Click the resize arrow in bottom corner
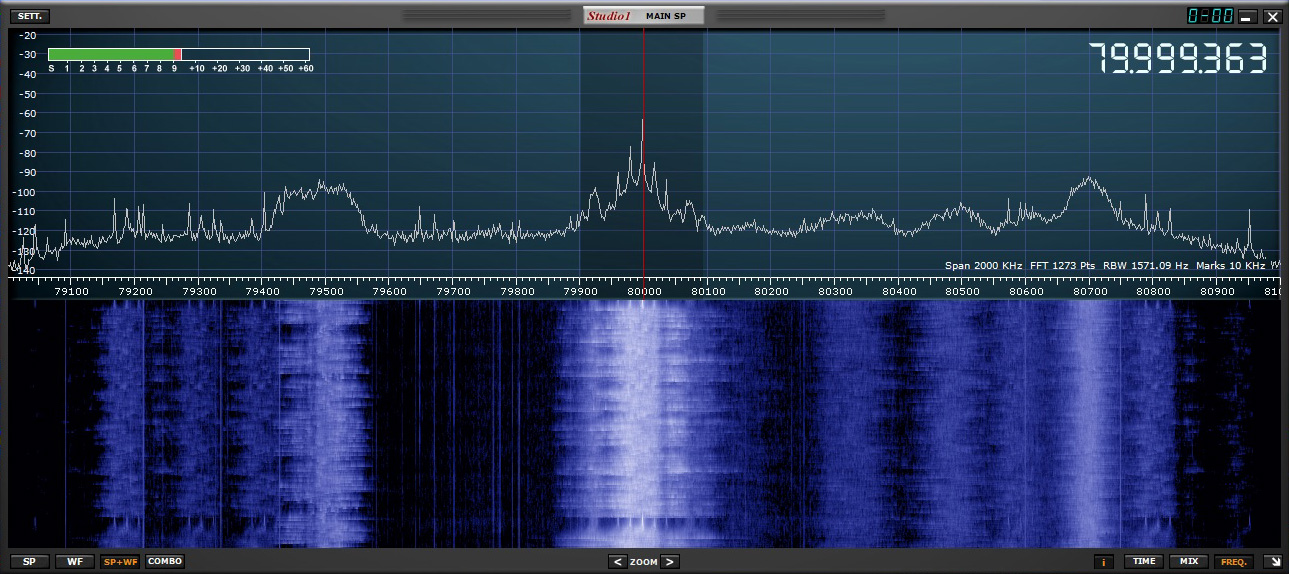The height and width of the screenshot is (574, 1289). tap(1271, 562)
